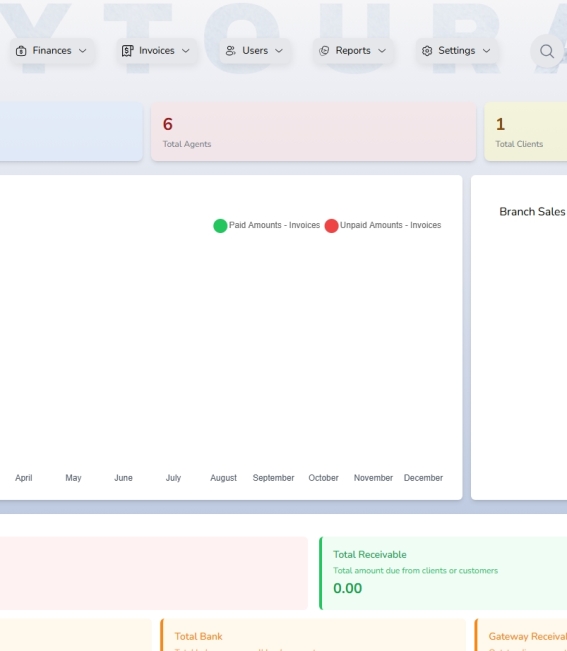Image resolution: width=567 pixels, height=651 pixels.
Task: Expand the Users dropdown chevron
Action: (x=279, y=51)
